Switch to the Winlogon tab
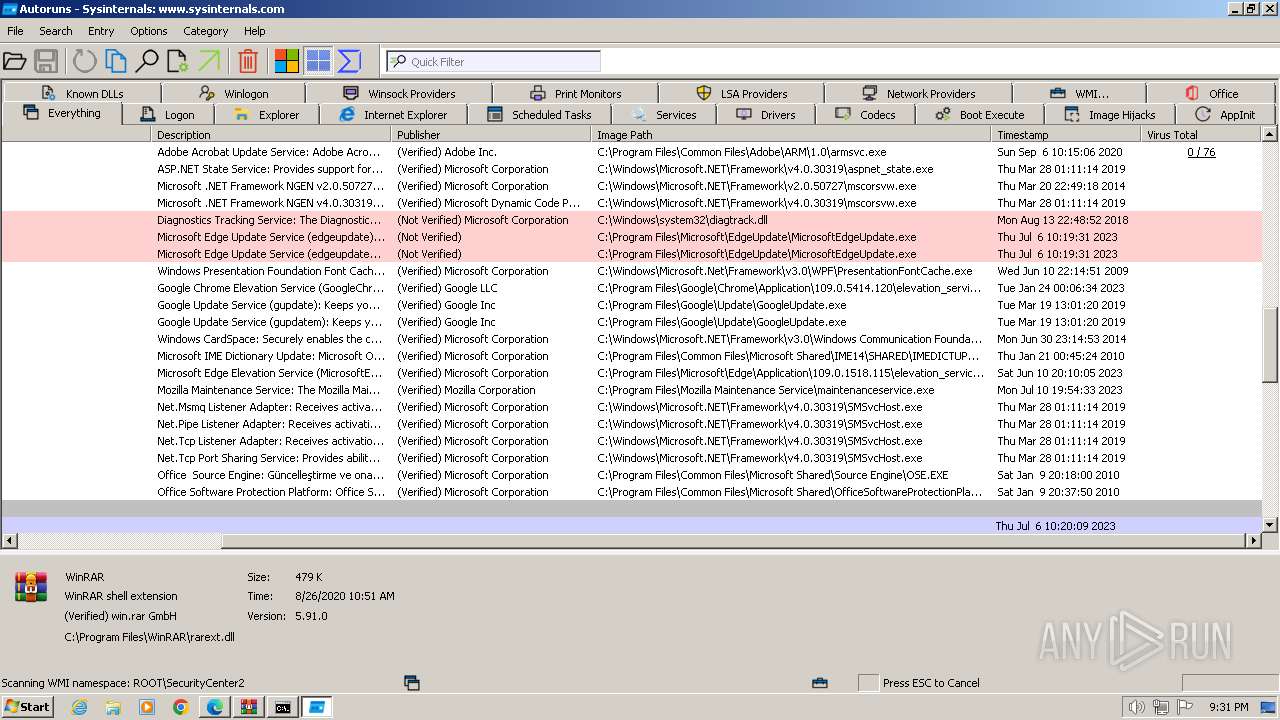 (233, 93)
